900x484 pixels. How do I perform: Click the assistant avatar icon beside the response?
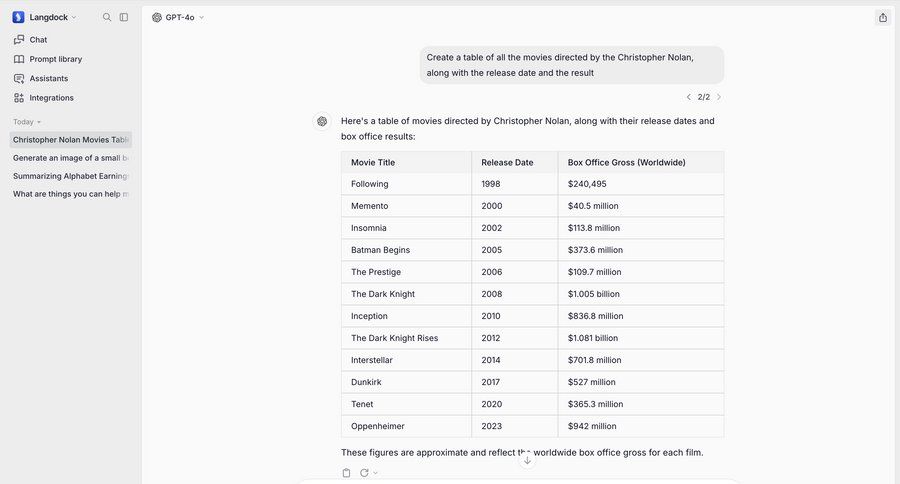tap(322, 121)
